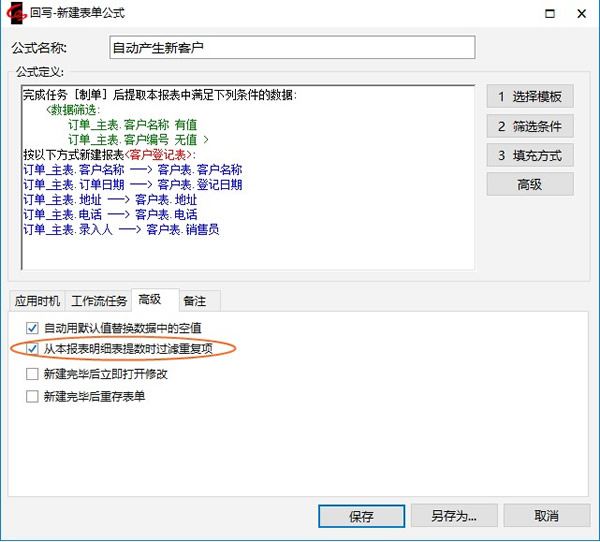Image resolution: width=600 pixels, height=542 pixels.
Task: Click the 高级 button beside formula definition
Action: pyautogui.click(x=530, y=184)
